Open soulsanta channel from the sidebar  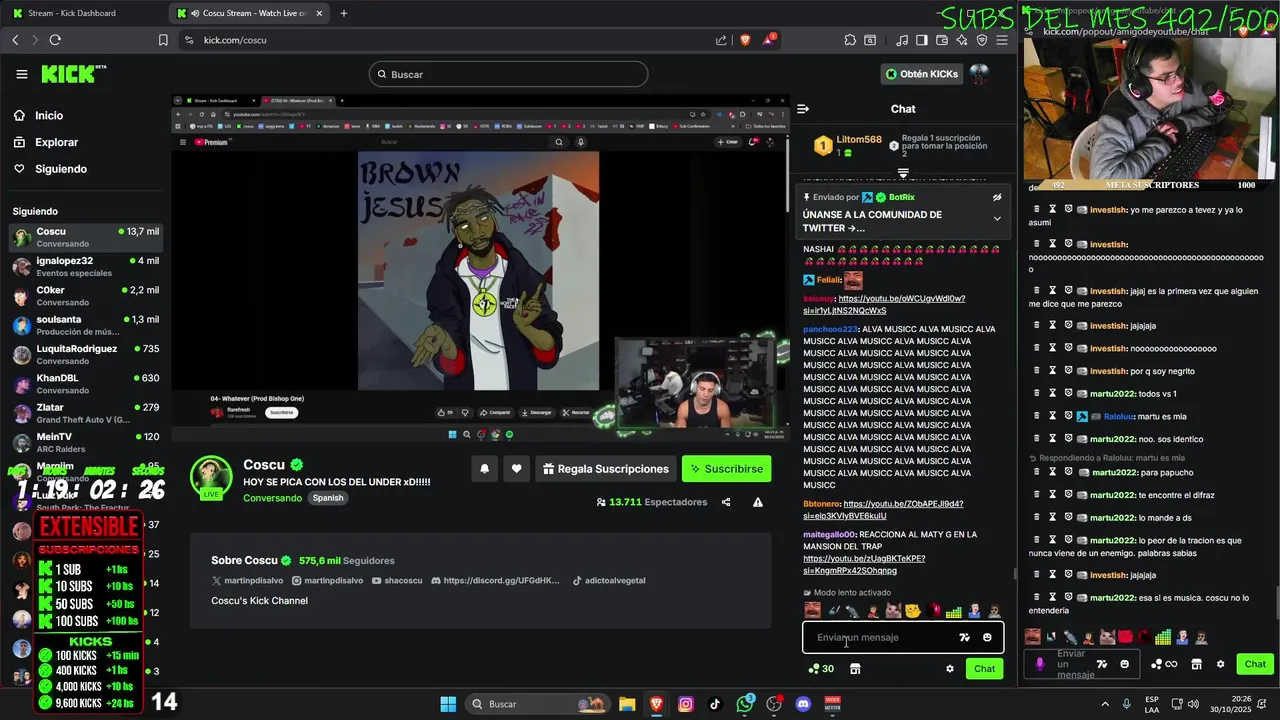tap(85, 325)
